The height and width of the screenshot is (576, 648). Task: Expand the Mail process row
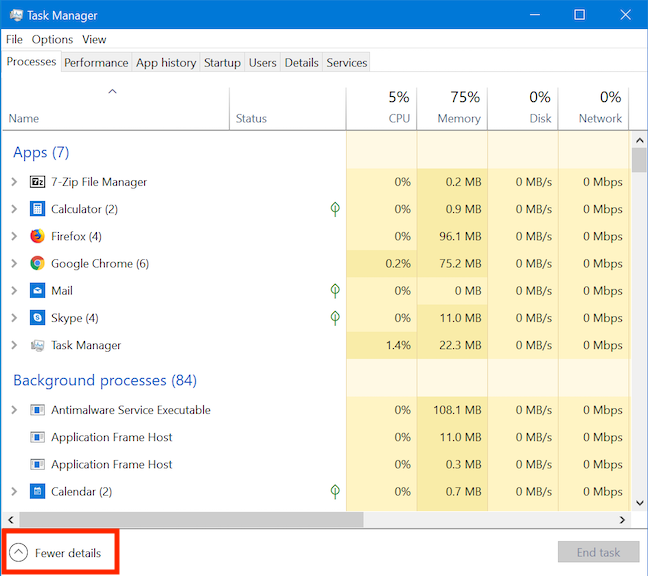tap(14, 290)
